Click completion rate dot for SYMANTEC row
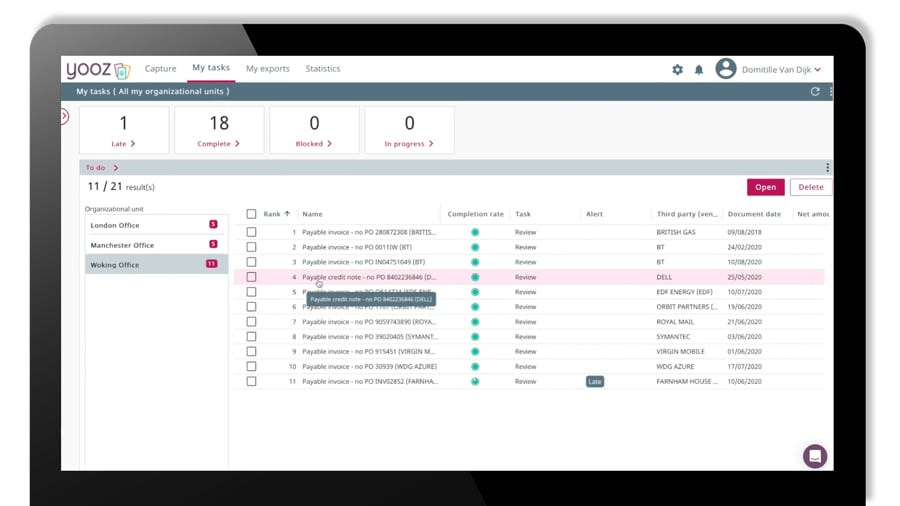 point(475,337)
